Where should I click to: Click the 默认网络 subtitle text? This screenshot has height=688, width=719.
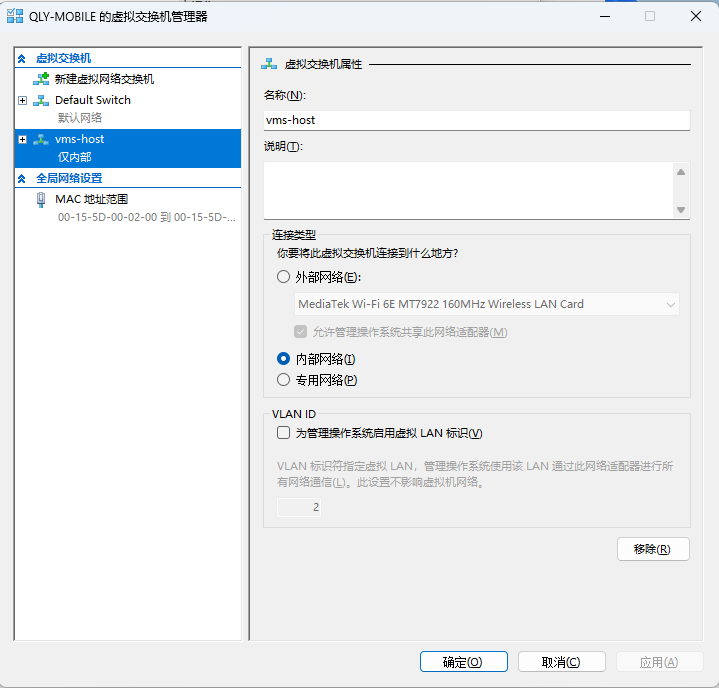pyautogui.click(x=80, y=118)
